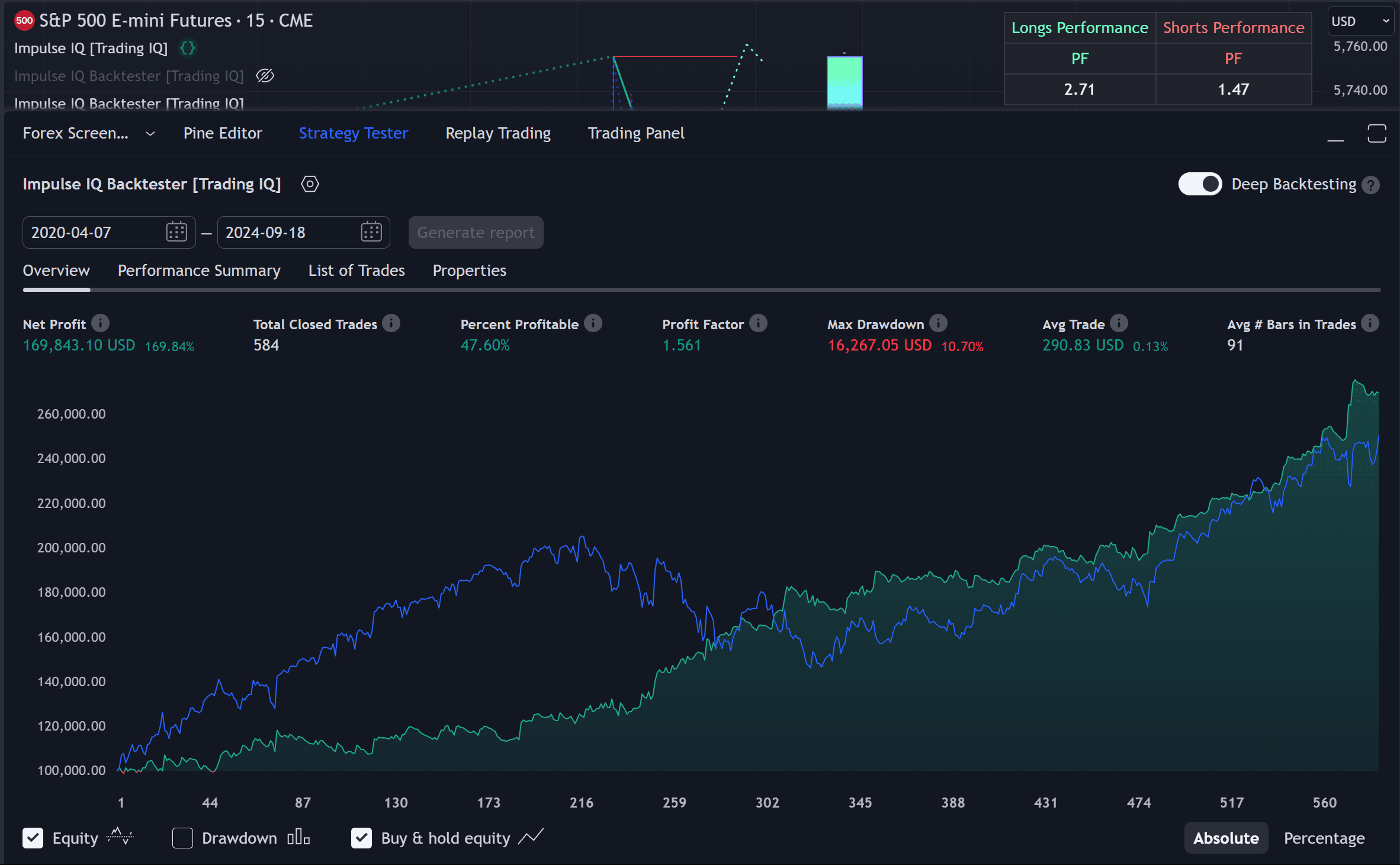Click Shorts Performance table header
Viewport: 1400px width, 865px height.
1234,28
